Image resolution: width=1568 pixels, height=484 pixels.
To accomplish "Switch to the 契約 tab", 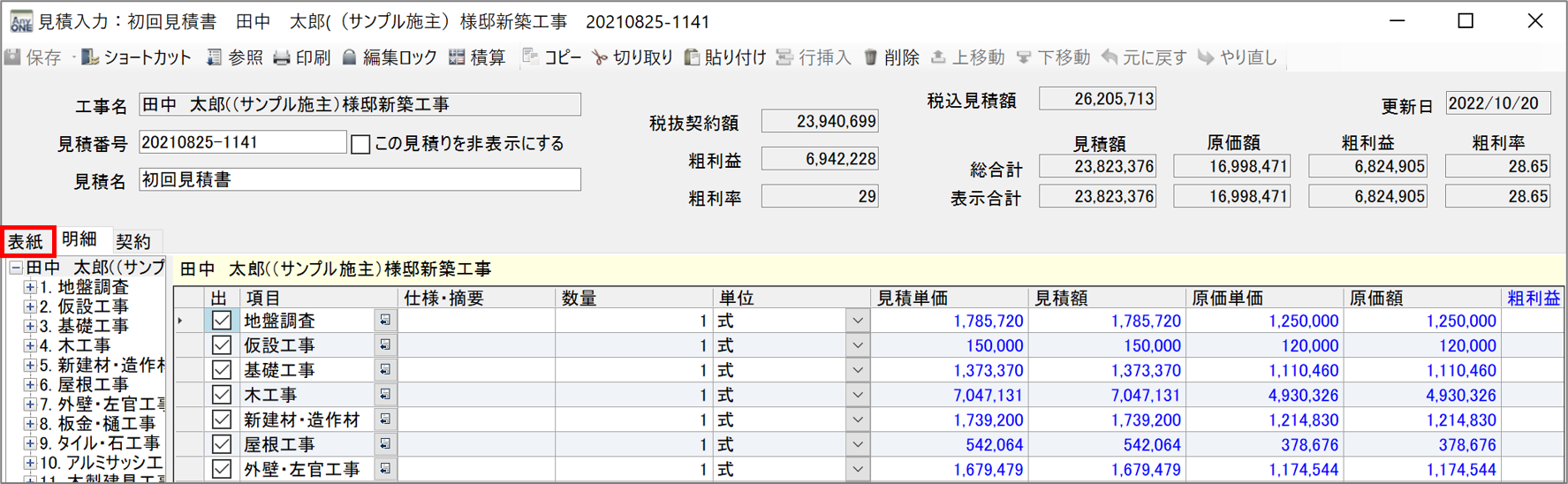I will coord(133,241).
